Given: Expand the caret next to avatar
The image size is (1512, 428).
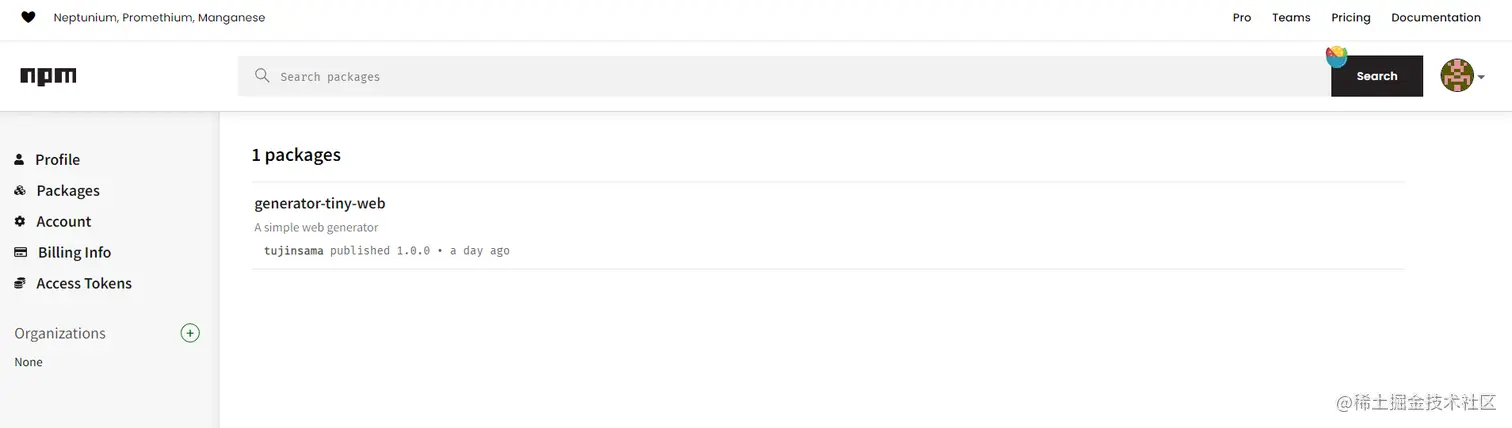Looking at the screenshot, I should (1481, 77).
